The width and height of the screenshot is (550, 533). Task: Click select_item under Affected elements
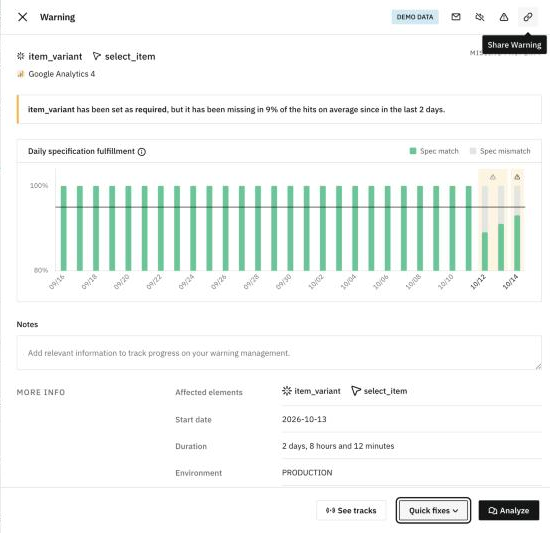[x=379, y=391]
